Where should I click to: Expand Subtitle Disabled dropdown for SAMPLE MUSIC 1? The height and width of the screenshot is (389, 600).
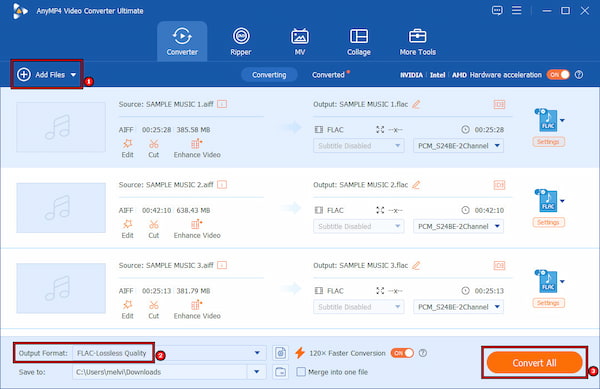pyautogui.click(x=359, y=146)
